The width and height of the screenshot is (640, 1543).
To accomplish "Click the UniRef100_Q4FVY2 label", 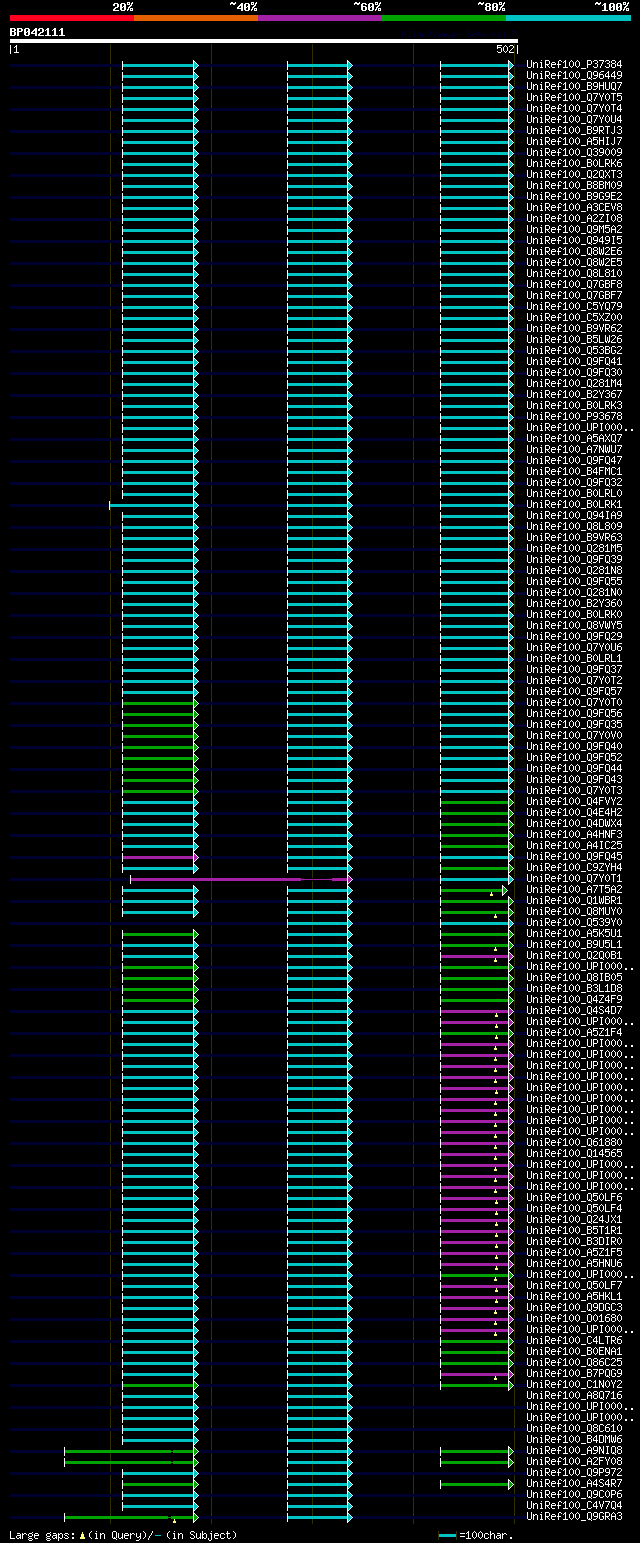I will pos(574,801).
